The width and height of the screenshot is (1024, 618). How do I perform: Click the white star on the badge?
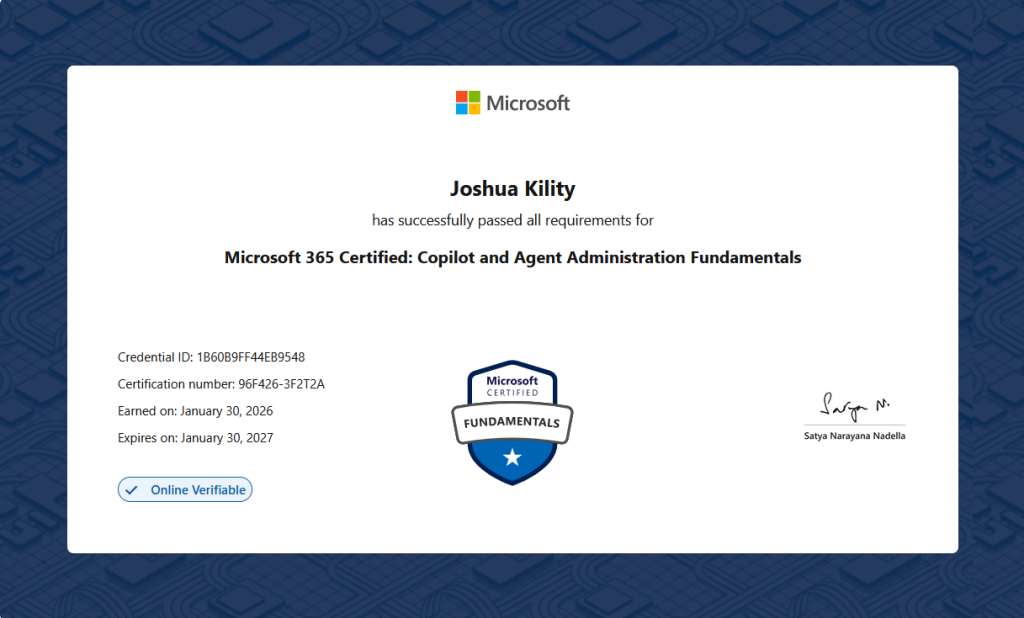(512, 458)
